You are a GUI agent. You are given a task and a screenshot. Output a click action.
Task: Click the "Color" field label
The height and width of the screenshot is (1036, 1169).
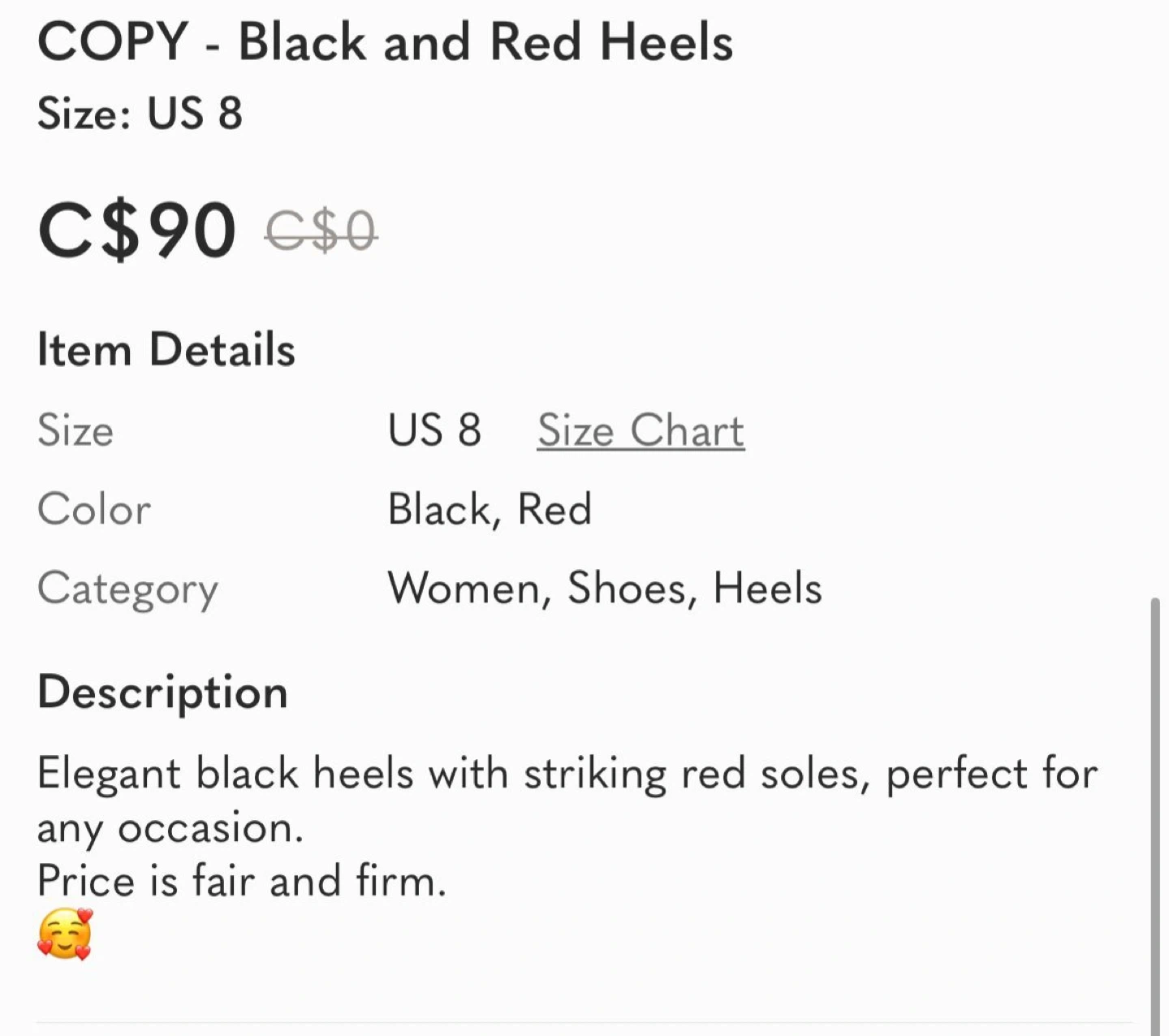tap(94, 510)
